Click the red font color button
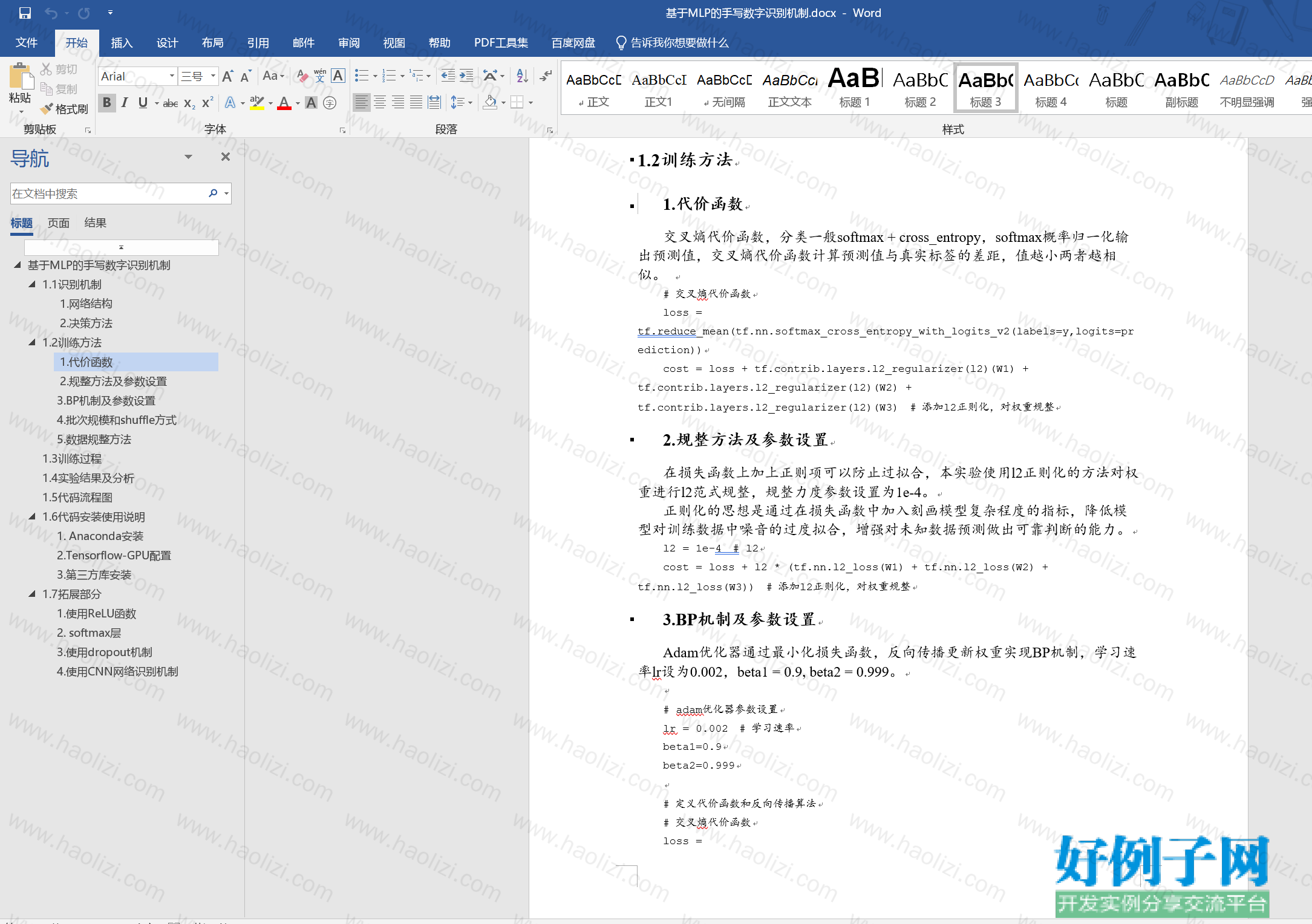The image size is (1312, 924). 284,103
